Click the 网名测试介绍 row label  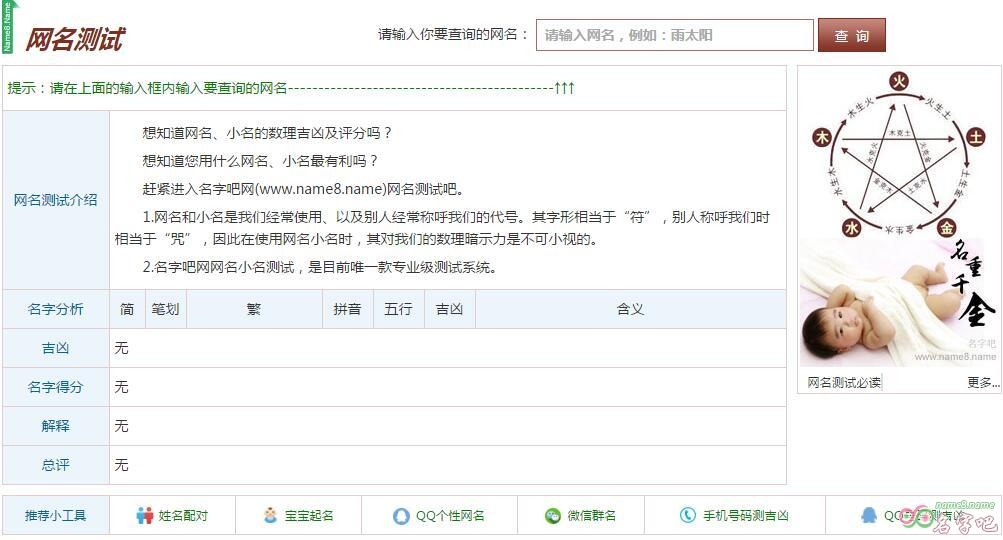tap(56, 200)
